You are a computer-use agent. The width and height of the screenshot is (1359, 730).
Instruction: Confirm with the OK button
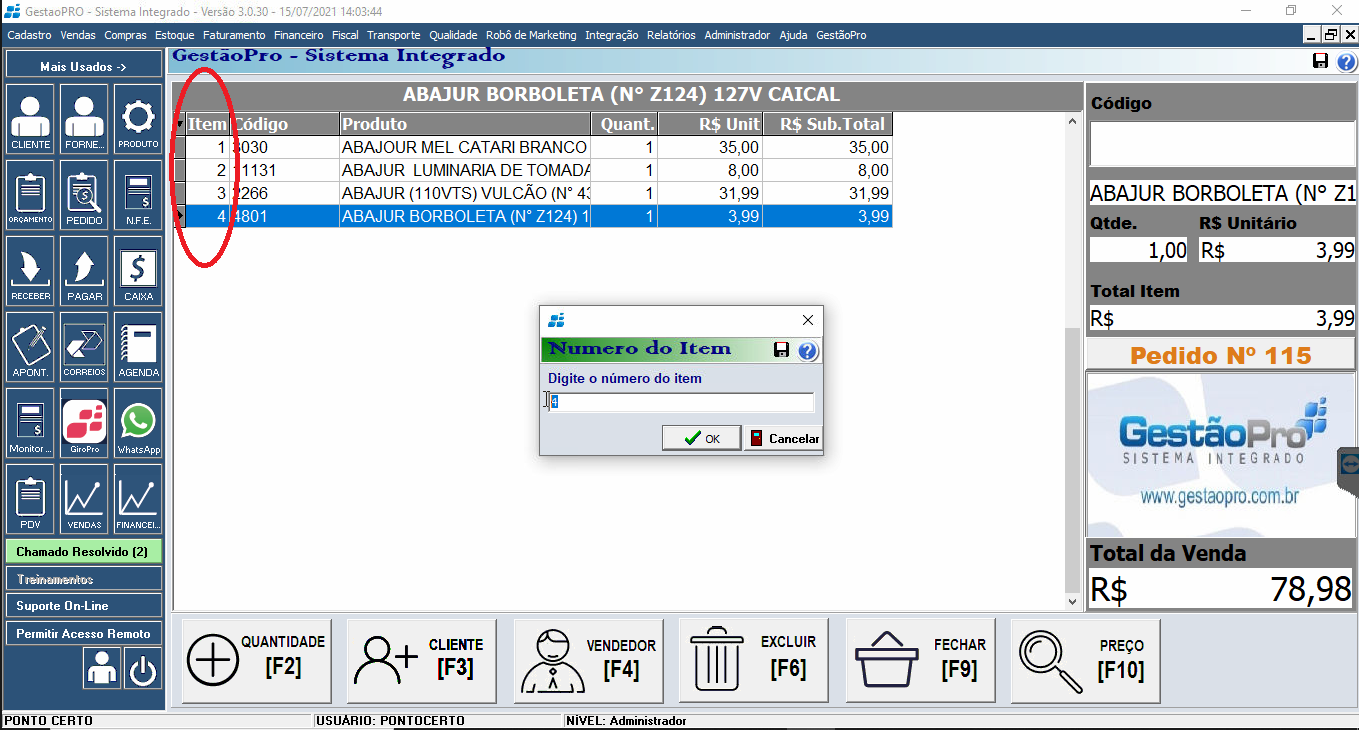point(701,438)
